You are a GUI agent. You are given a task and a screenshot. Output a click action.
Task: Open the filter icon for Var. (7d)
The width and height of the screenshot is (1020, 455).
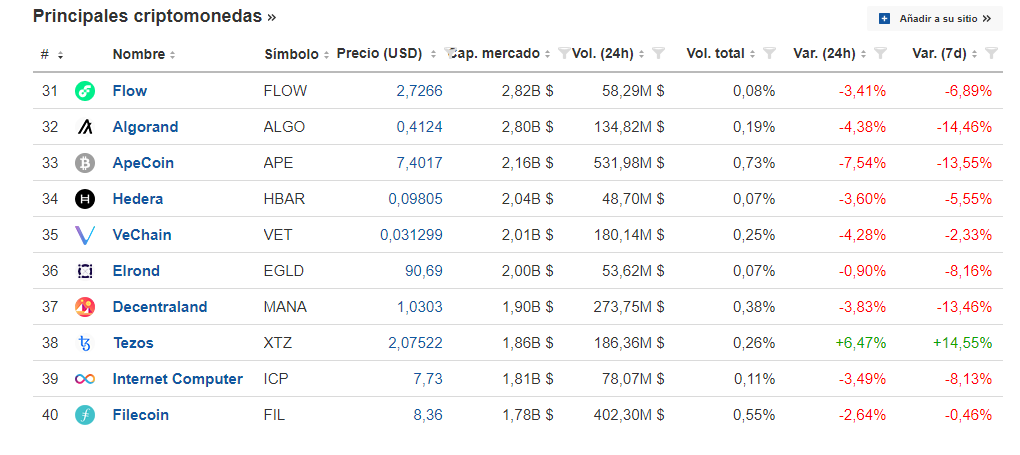tap(991, 53)
